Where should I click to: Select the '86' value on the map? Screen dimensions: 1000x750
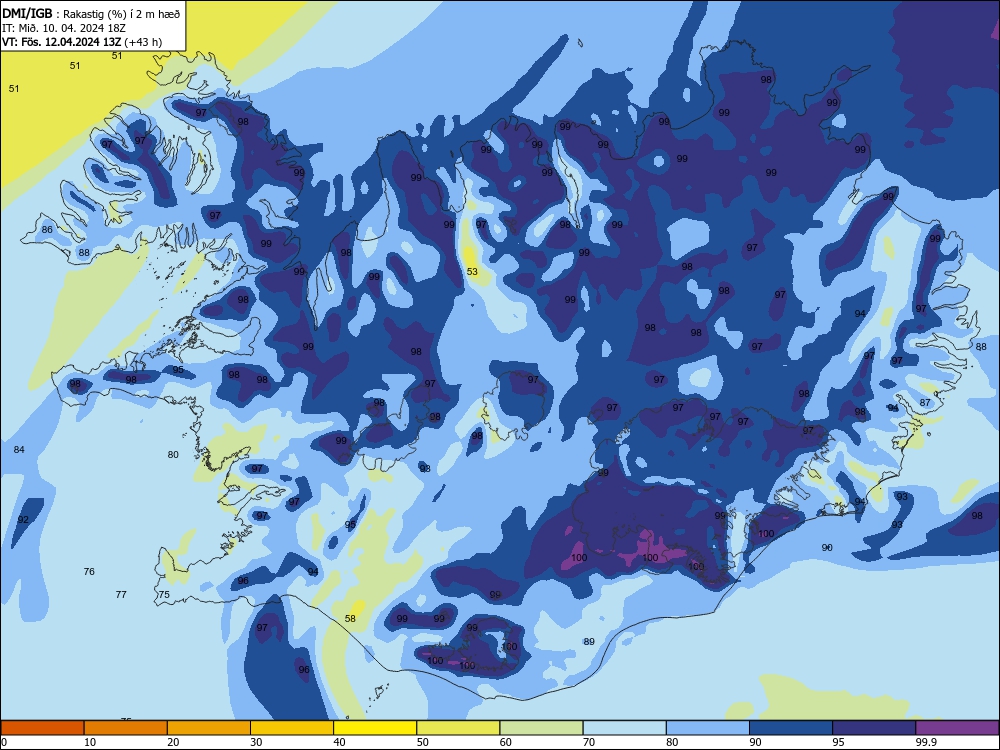47,230
